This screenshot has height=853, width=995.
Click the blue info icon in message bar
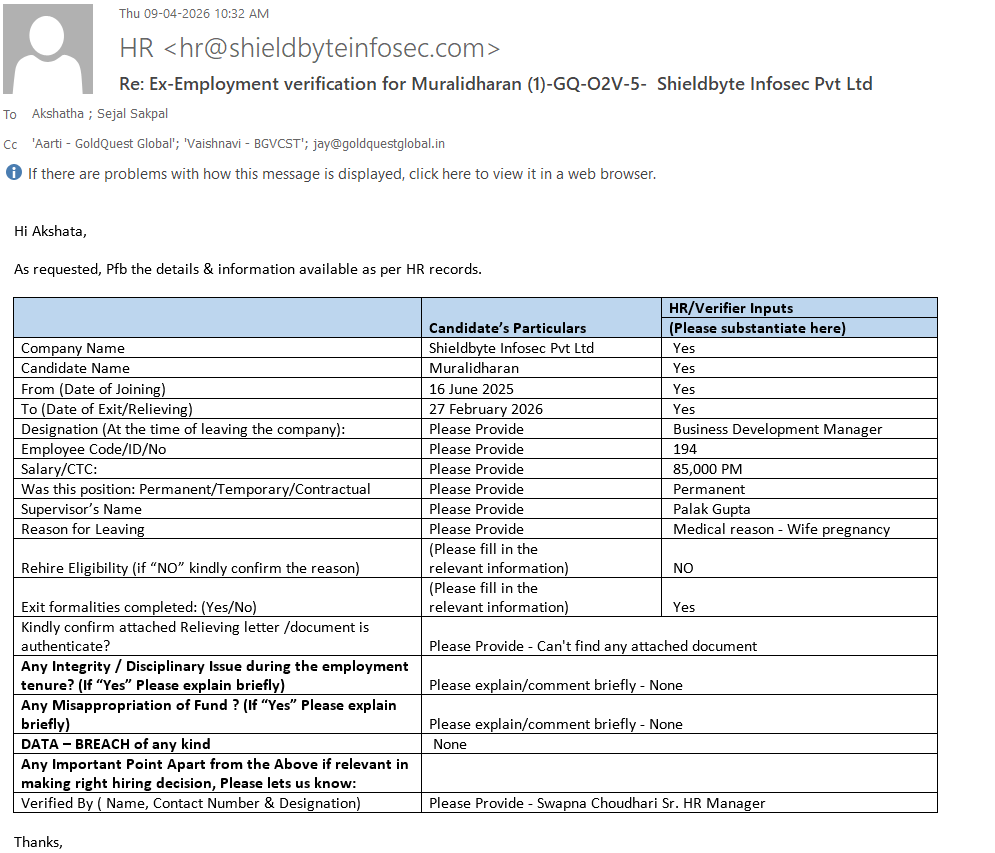click(x=13, y=173)
